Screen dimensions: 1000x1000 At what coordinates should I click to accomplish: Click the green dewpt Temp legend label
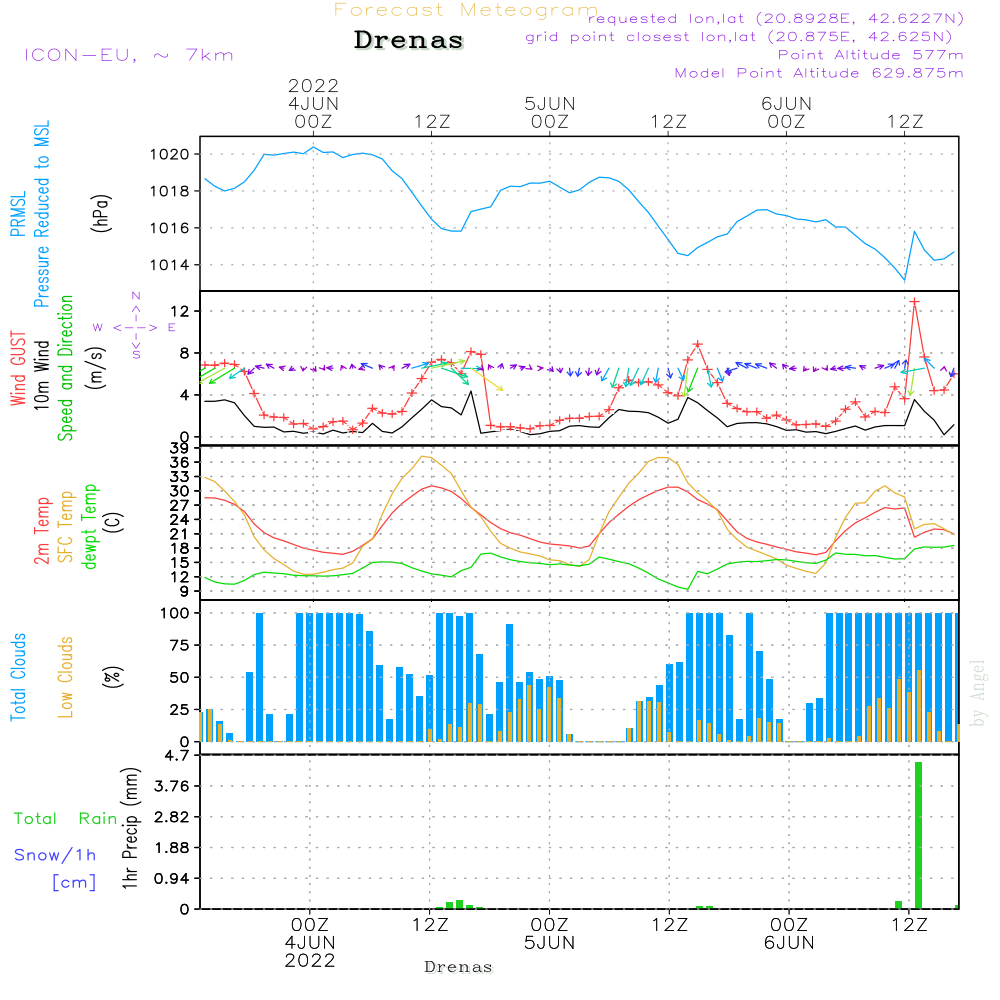coord(90,527)
